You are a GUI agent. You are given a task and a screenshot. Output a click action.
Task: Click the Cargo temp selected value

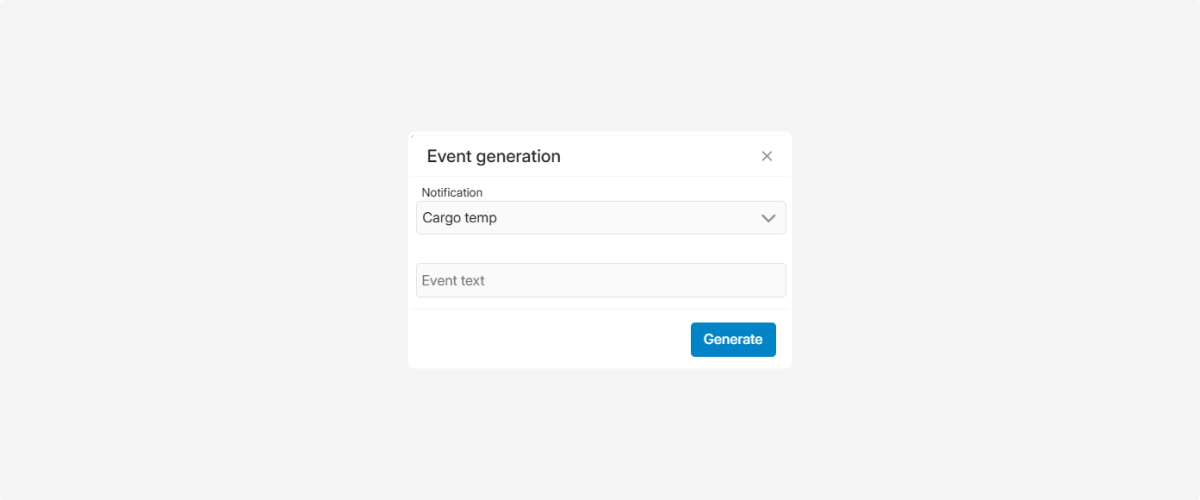tap(460, 218)
